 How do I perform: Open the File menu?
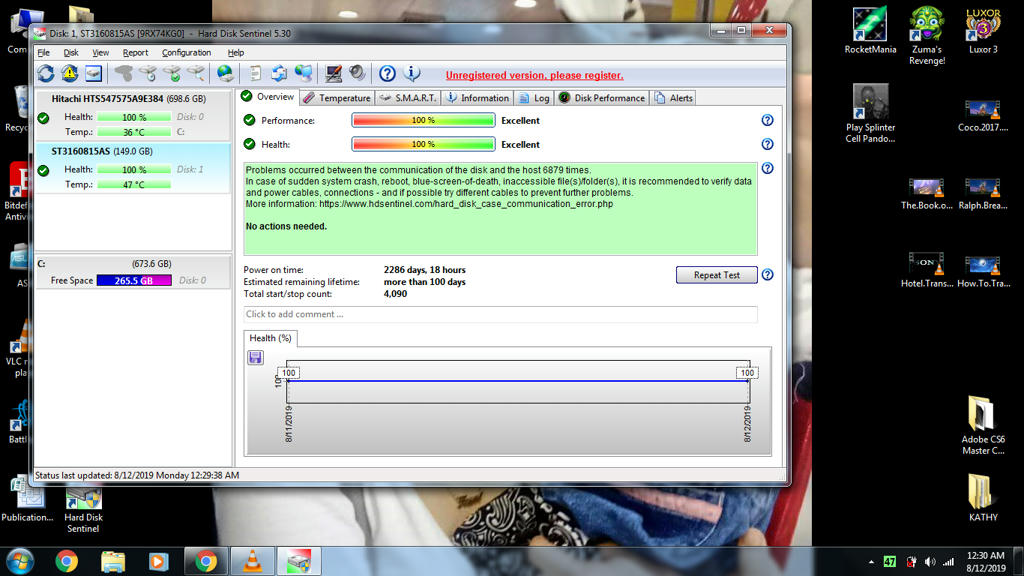43,52
